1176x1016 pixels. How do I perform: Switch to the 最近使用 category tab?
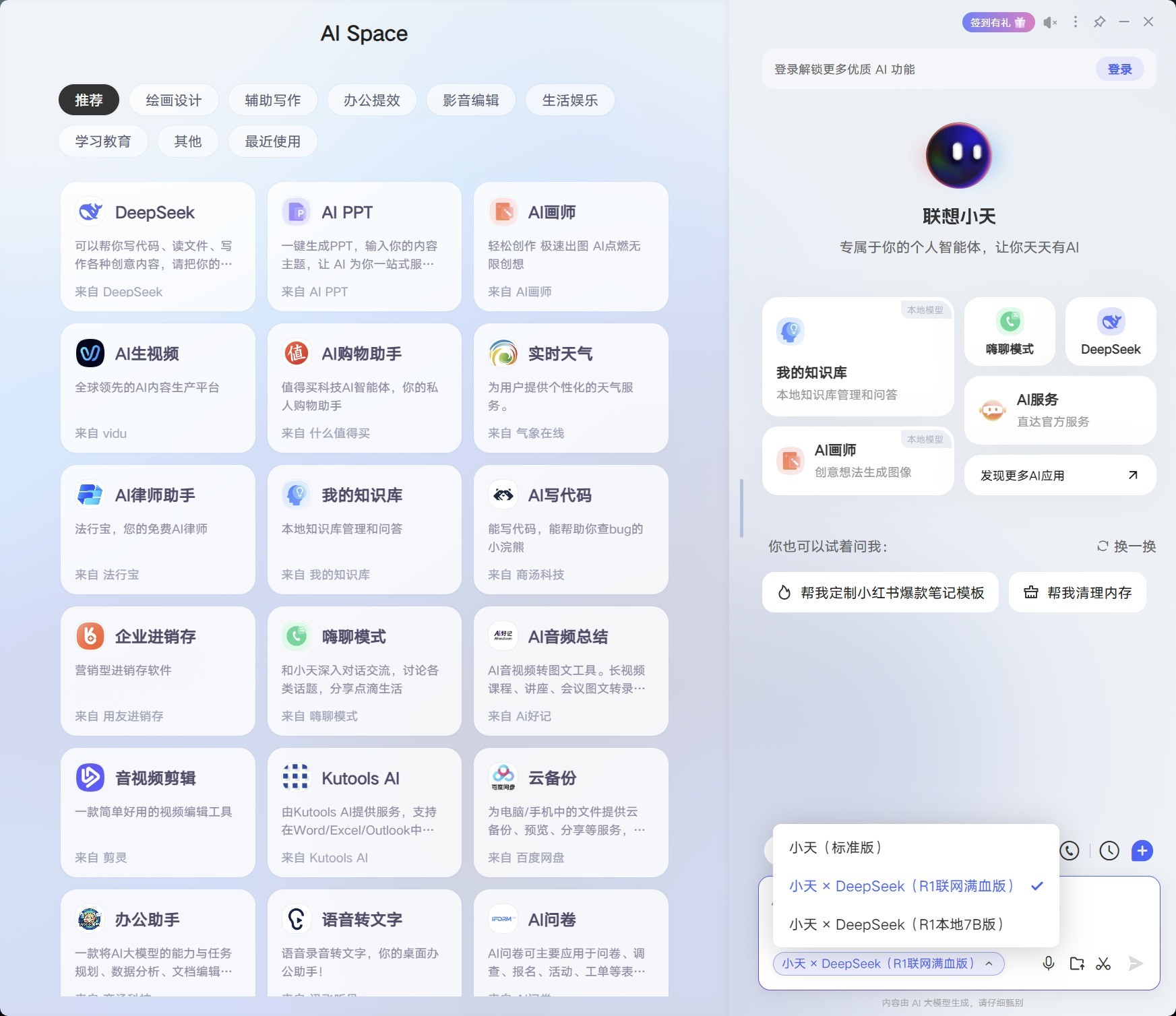pos(272,141)
